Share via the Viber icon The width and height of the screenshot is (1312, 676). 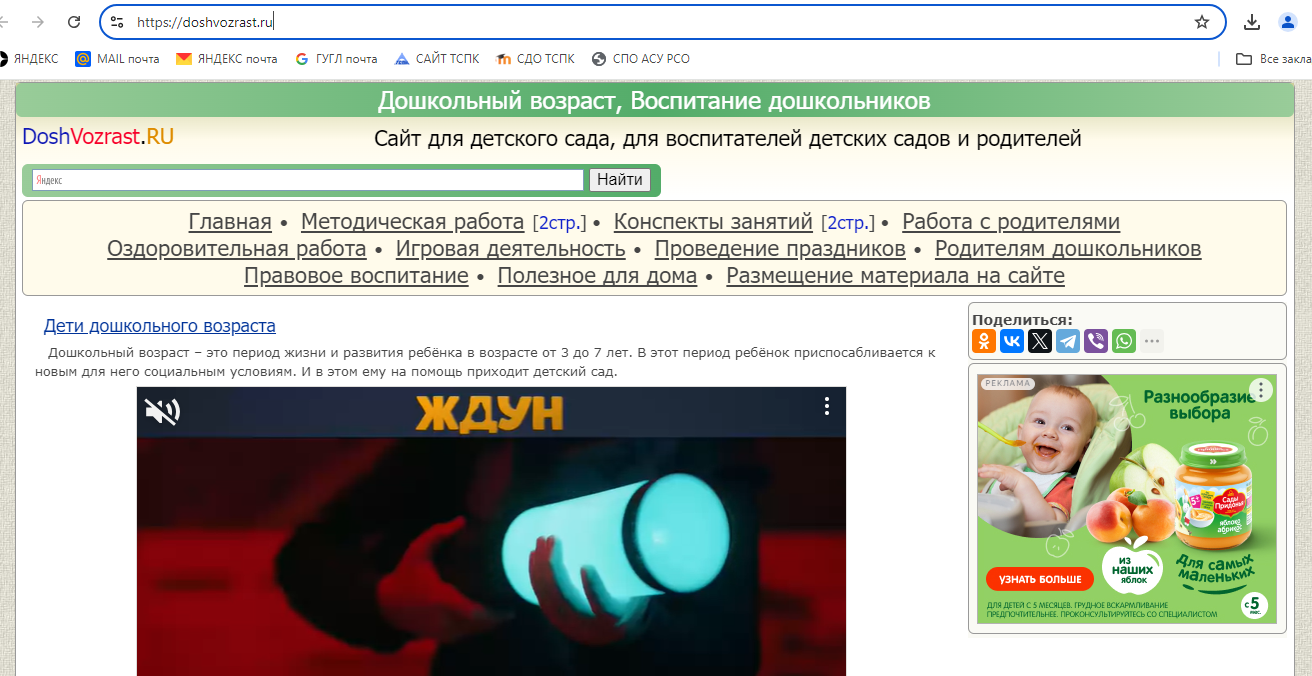(x=1096, y=341)
